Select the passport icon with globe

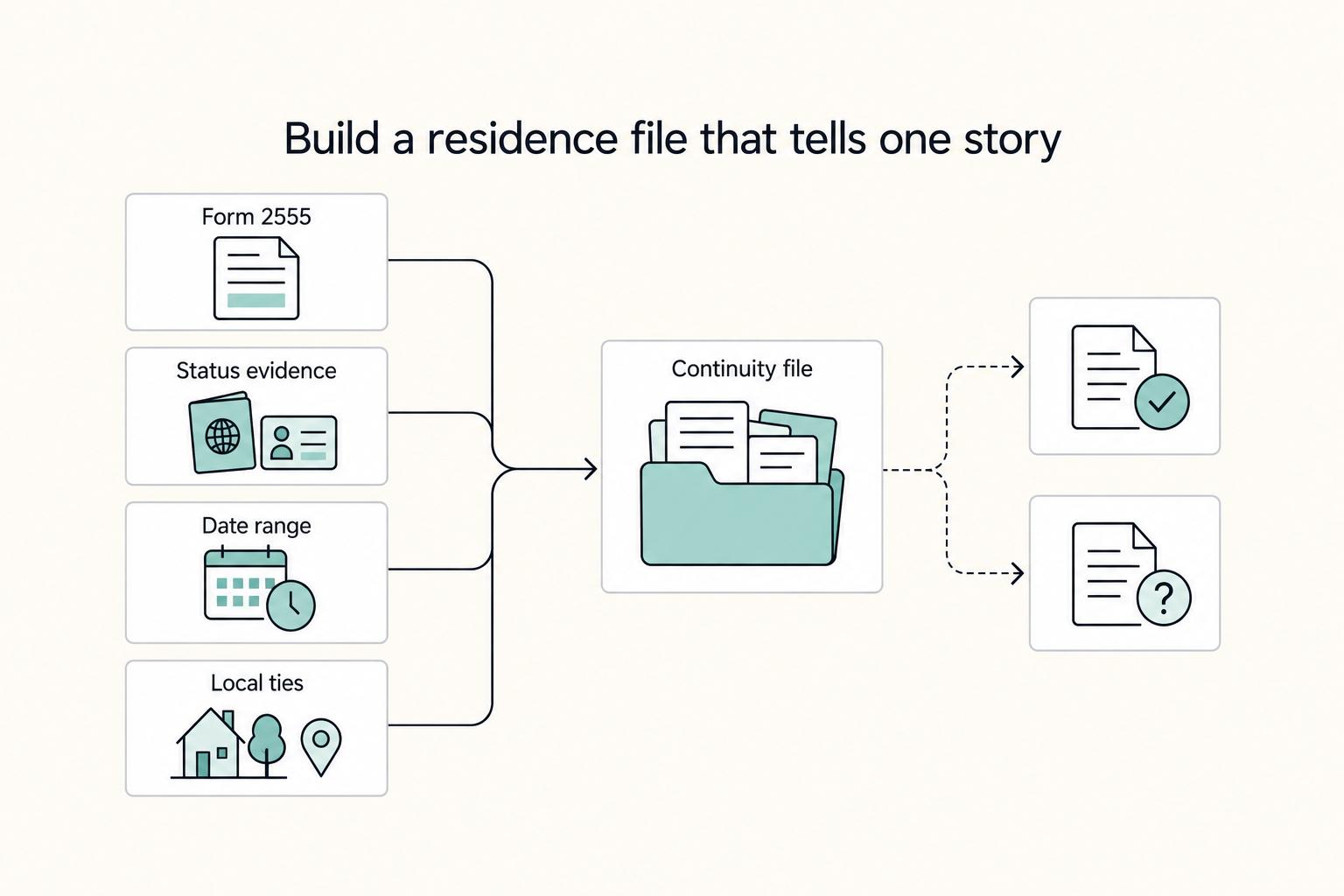tap(222, 433)
